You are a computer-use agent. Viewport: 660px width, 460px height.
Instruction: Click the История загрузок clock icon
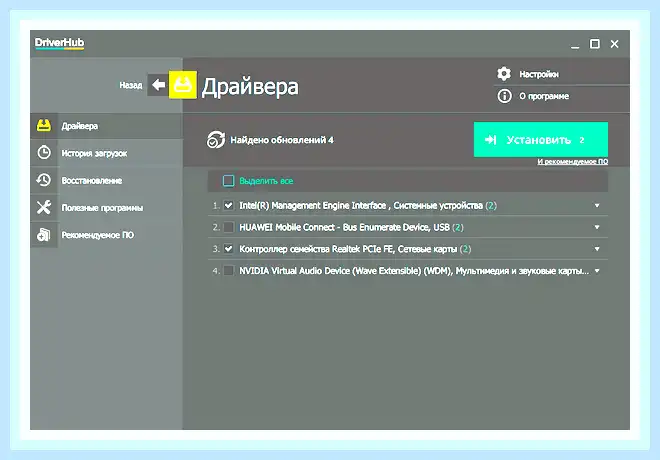click(x=44, y=152)
